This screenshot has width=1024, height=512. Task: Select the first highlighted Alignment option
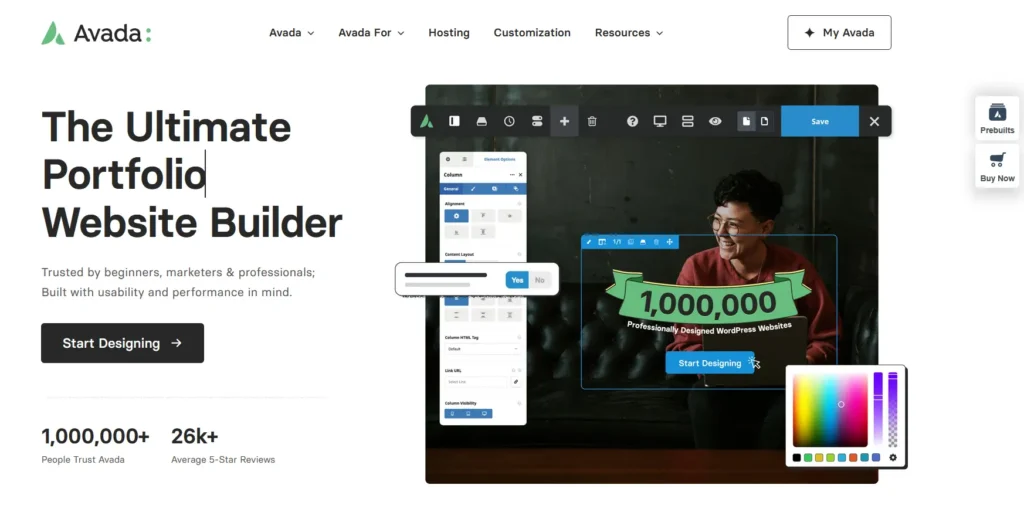click(x=456, y=216)
